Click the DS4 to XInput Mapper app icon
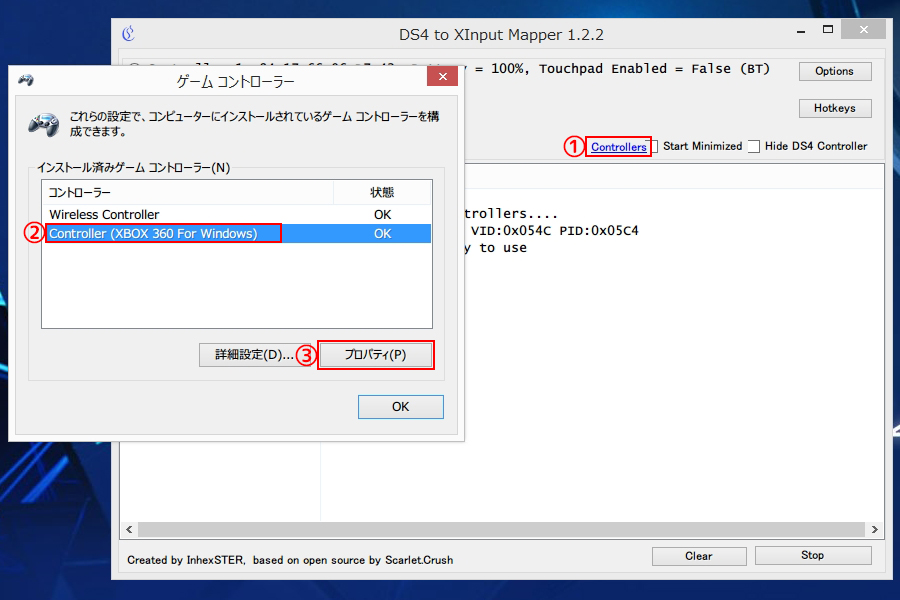 (x=129, y=34)
